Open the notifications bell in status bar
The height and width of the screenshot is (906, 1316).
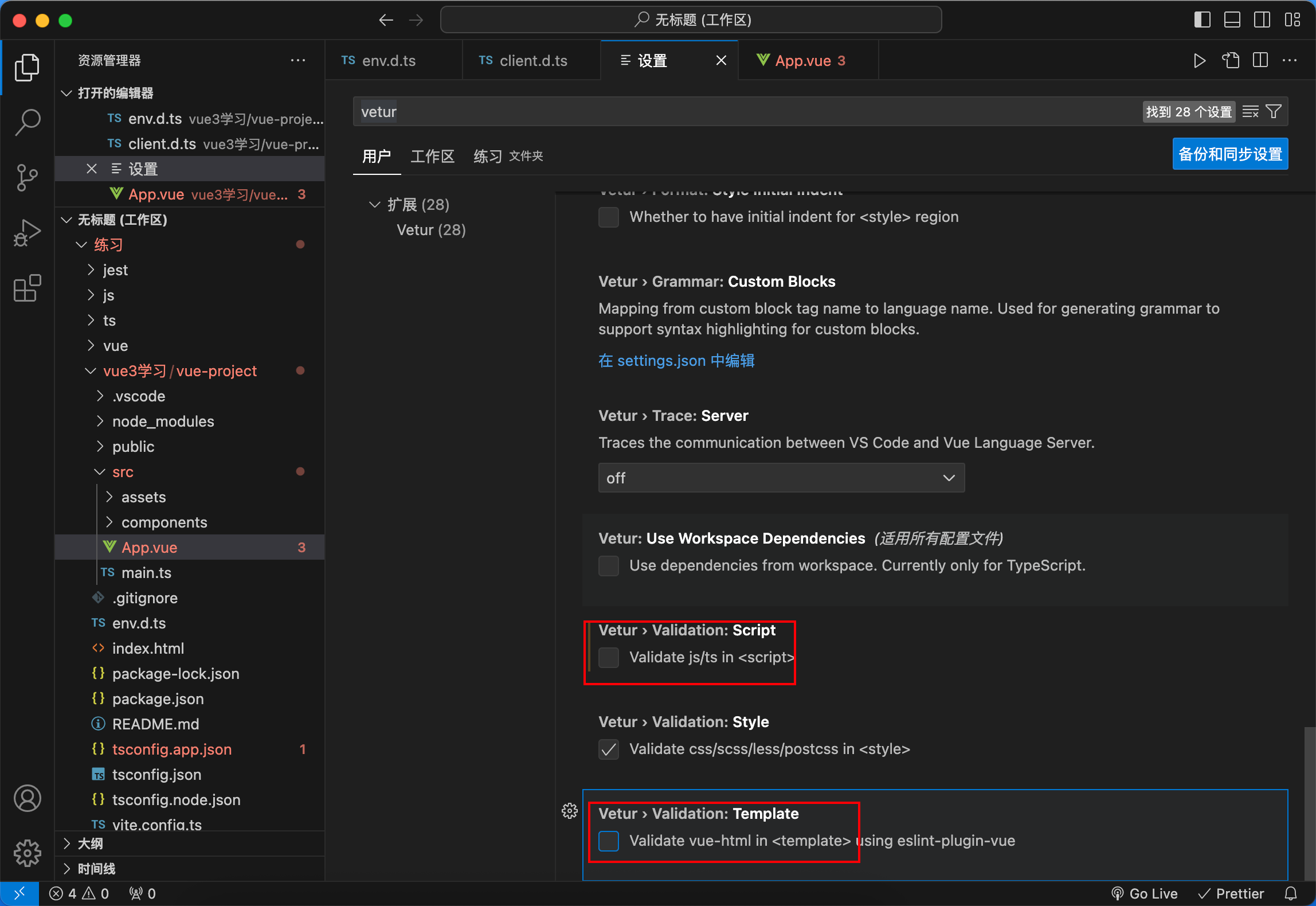click(x=1291, y=893)
